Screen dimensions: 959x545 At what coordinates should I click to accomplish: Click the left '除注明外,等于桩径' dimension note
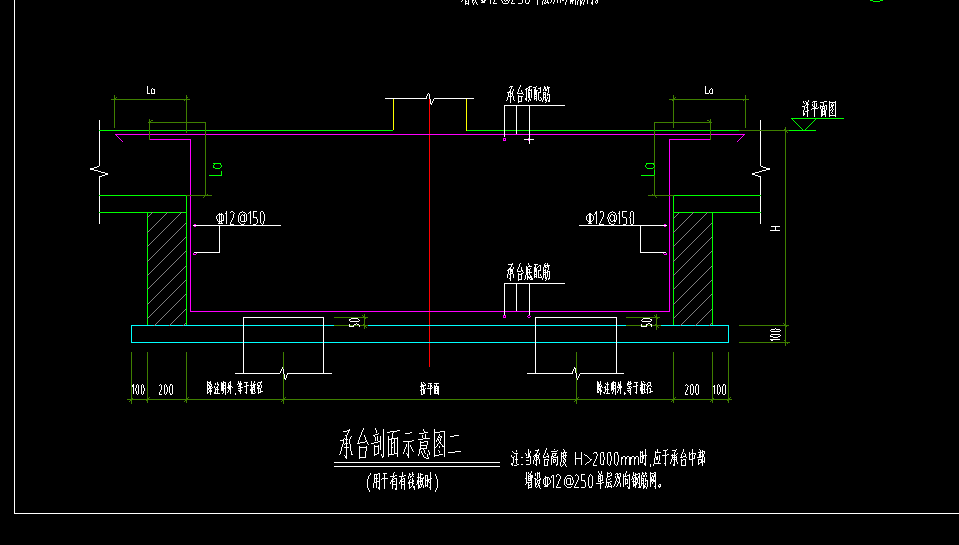(235, 388)
